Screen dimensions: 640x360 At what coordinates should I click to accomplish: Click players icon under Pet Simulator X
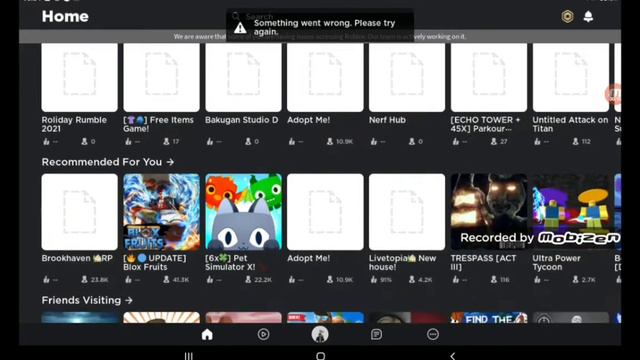tap(248, 280)
